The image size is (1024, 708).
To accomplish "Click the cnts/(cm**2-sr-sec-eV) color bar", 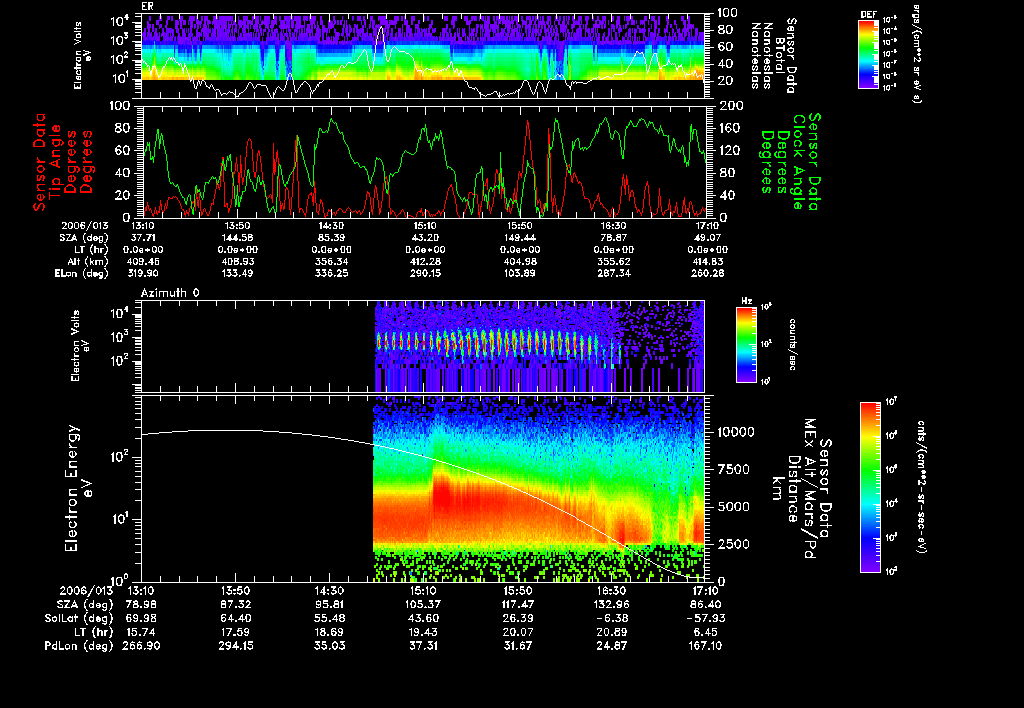I will [x=870, y=487].
